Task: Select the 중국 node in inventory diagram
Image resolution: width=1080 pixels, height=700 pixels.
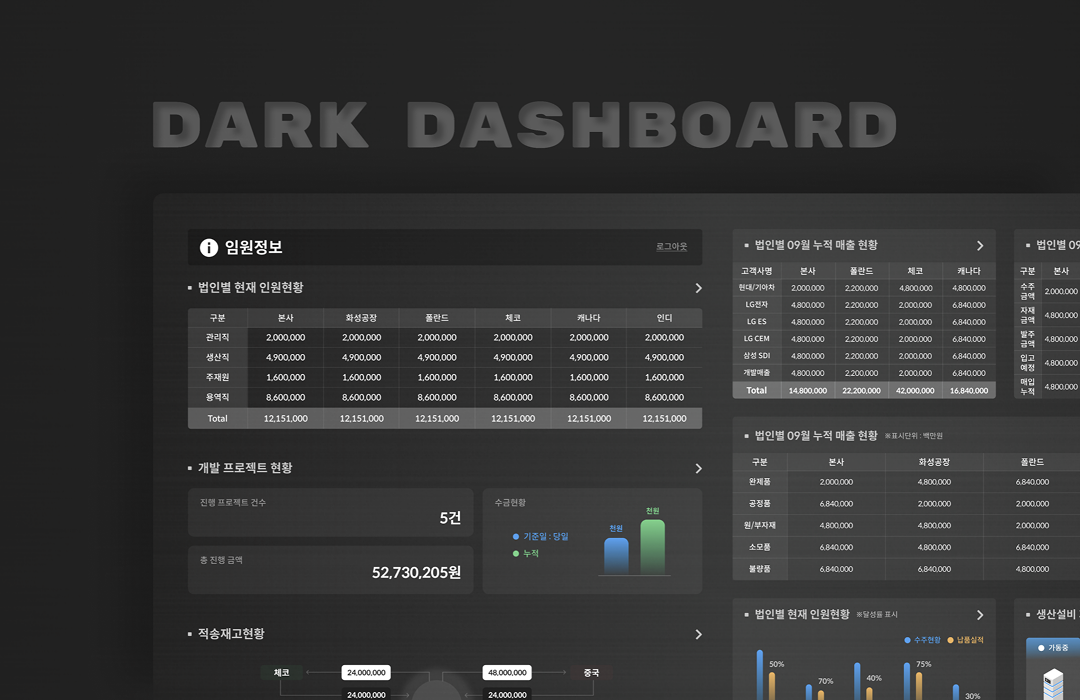Action: (x=591, y=673)
